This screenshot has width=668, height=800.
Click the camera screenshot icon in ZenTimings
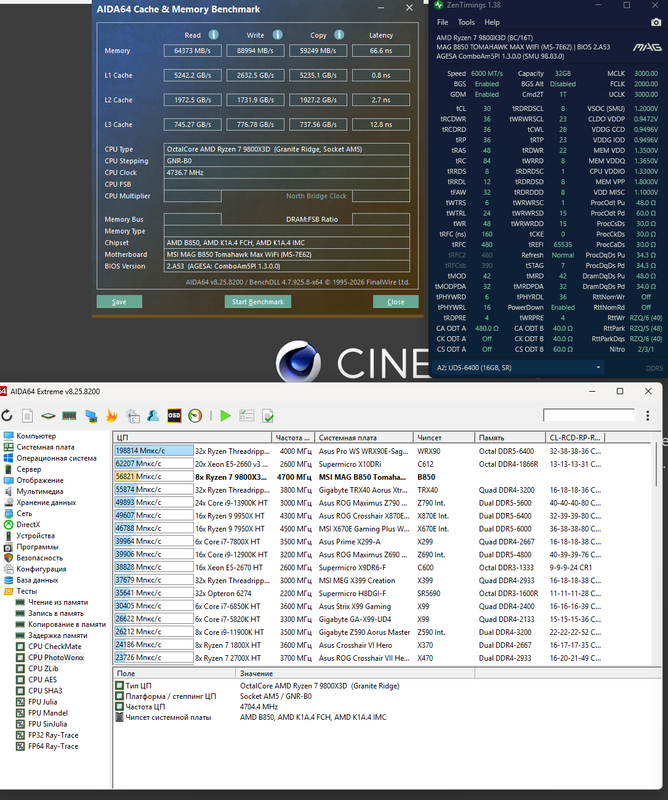(x=656, y=22)
